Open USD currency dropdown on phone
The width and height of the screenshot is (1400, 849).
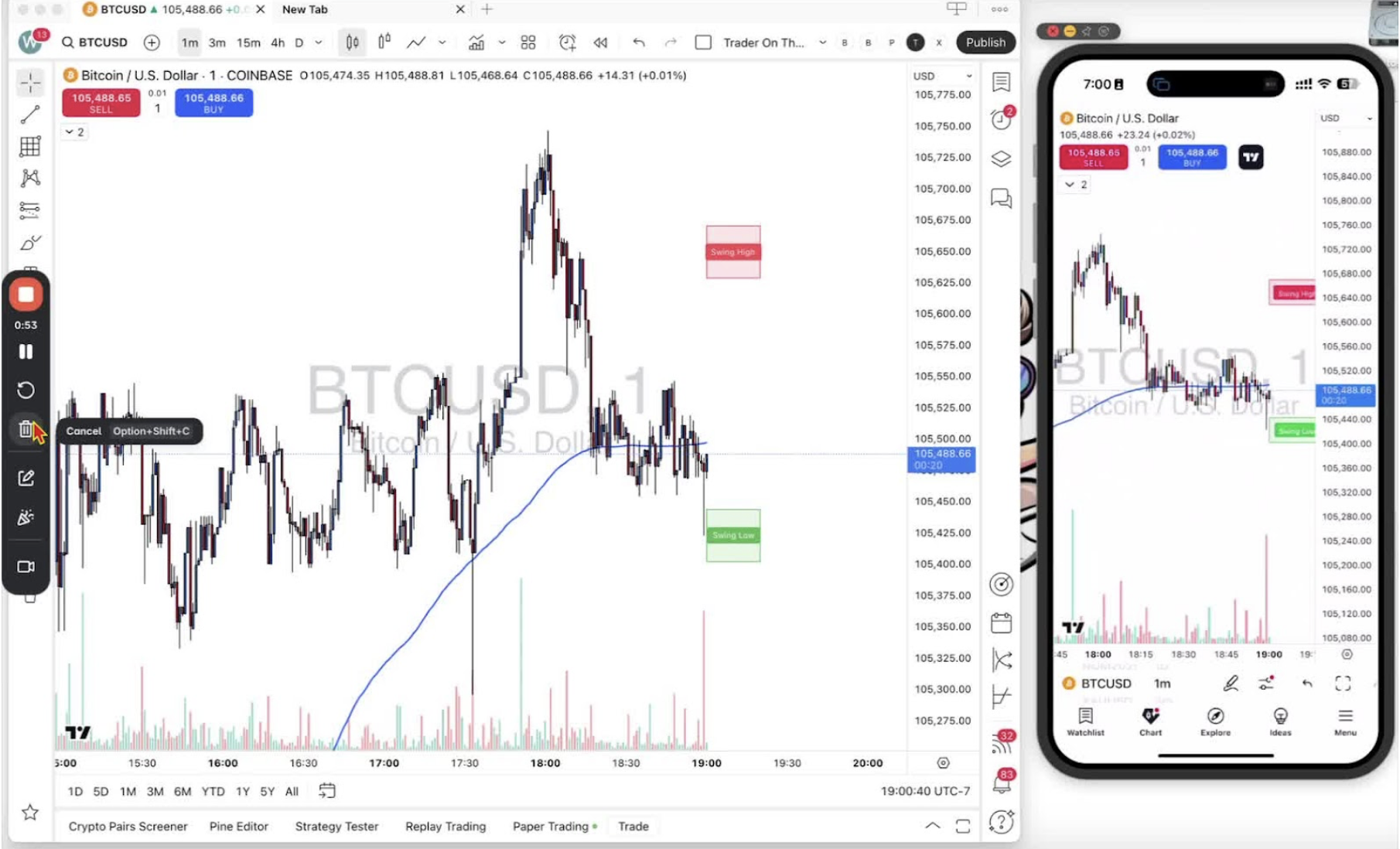point(1347,118)
